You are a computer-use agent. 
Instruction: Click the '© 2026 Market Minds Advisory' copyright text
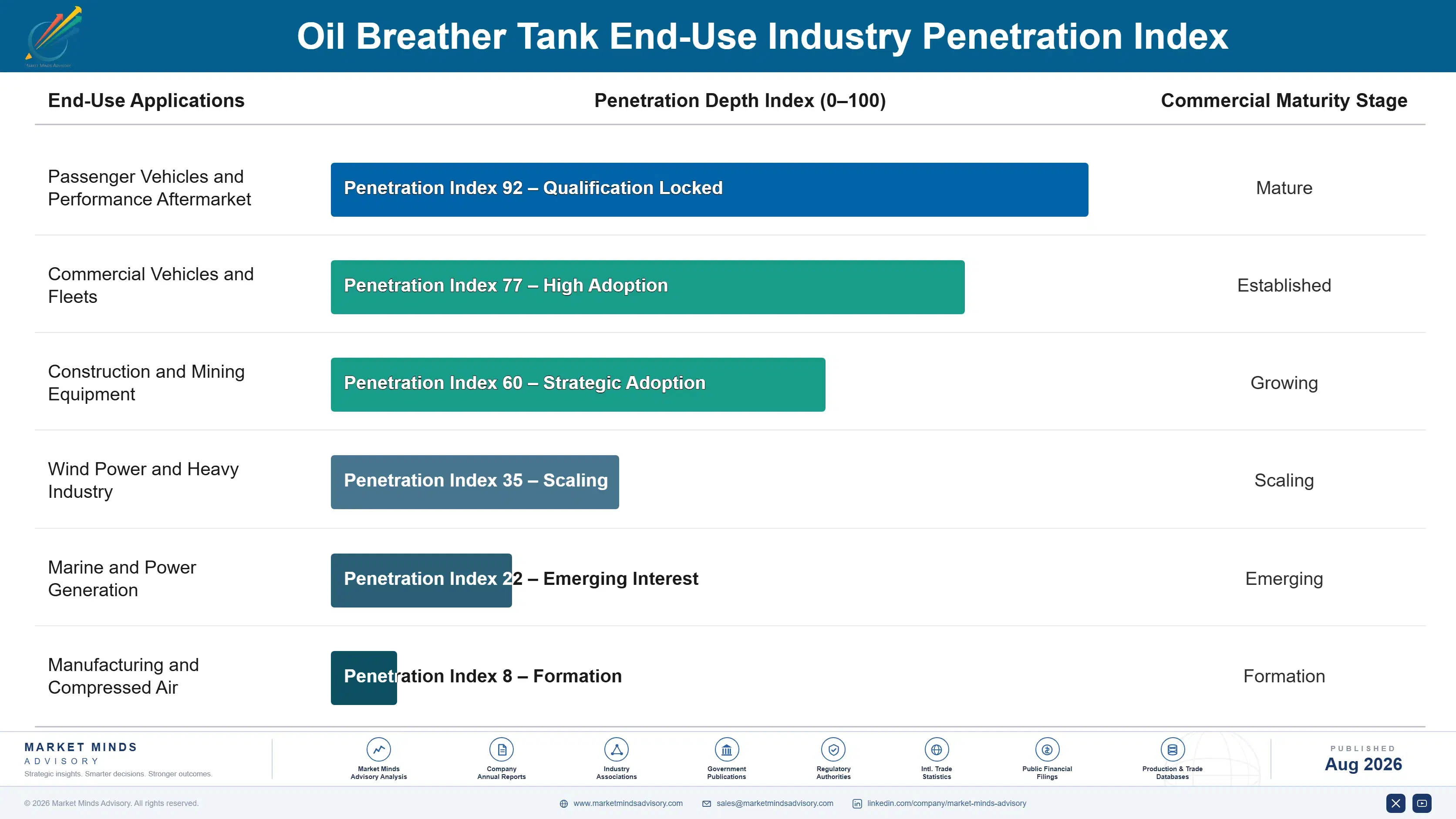point(111,803)
